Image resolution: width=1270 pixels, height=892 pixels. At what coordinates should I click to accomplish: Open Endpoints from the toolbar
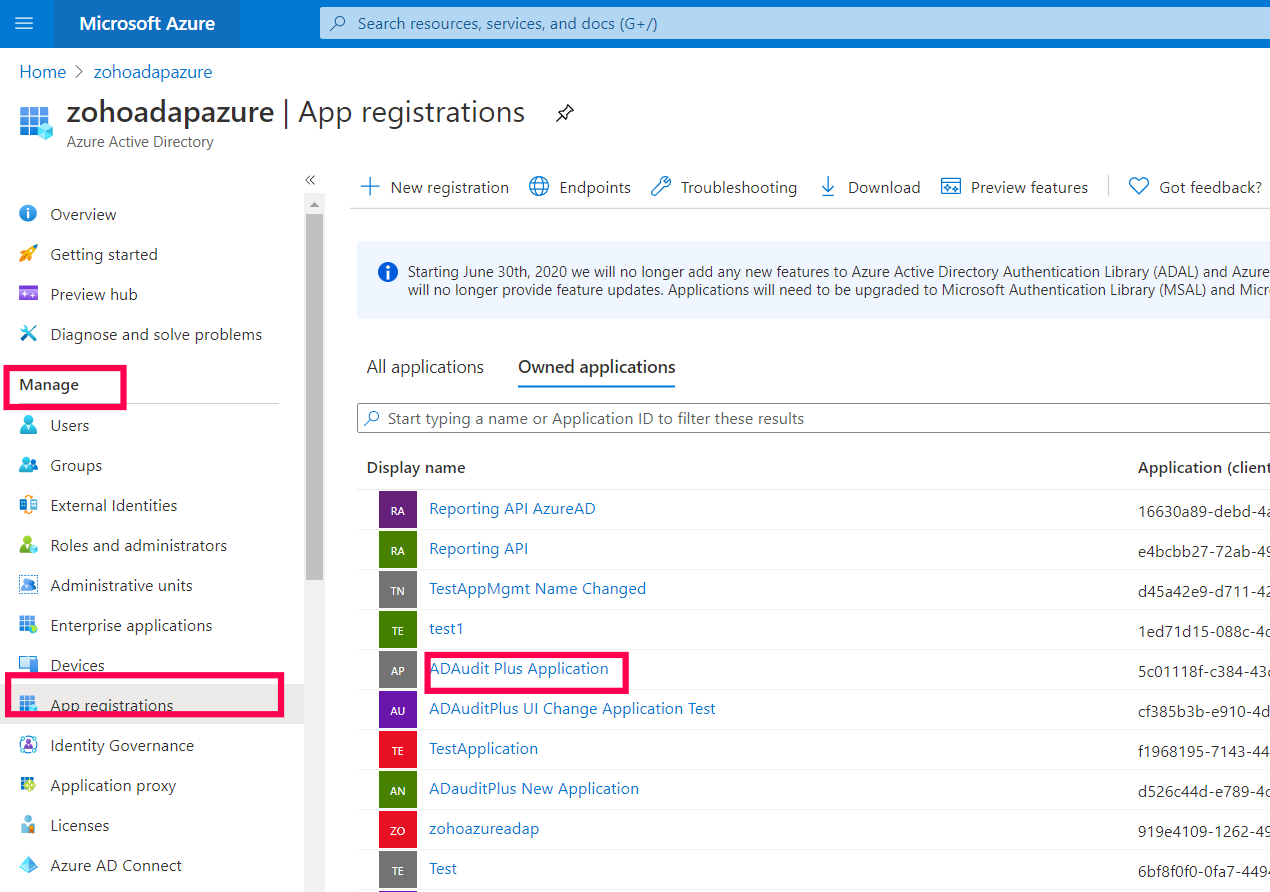point(580,187)
